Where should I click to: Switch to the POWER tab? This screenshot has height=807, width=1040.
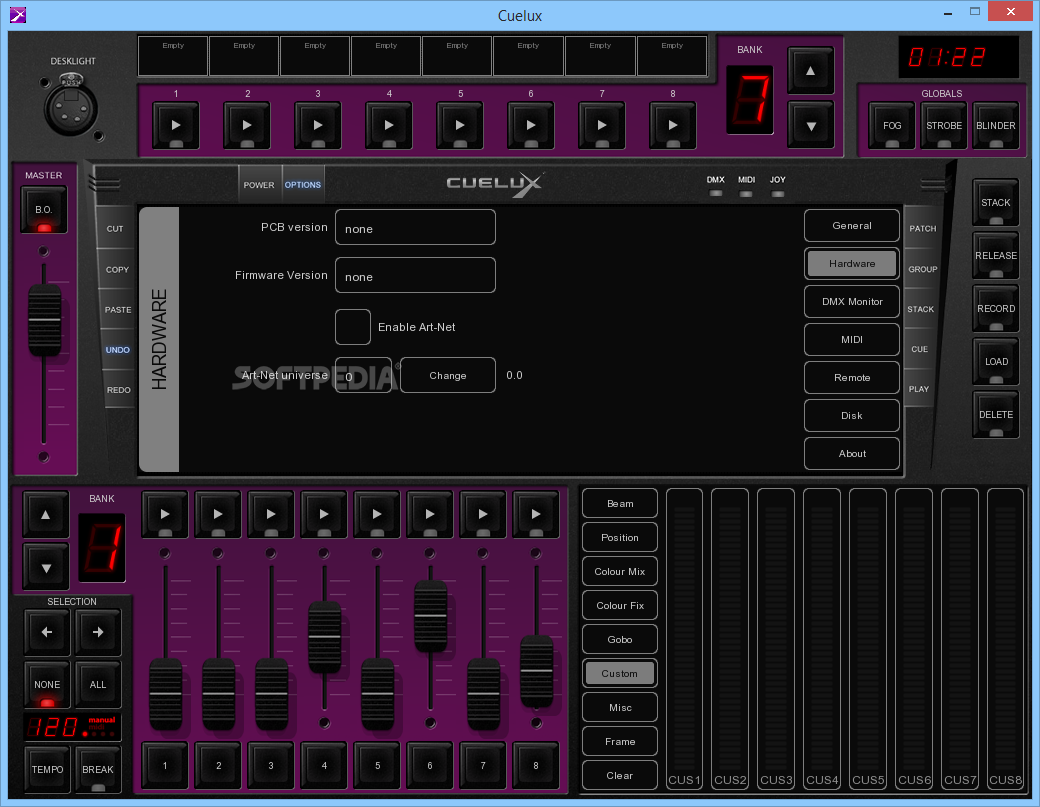[259, 184]
